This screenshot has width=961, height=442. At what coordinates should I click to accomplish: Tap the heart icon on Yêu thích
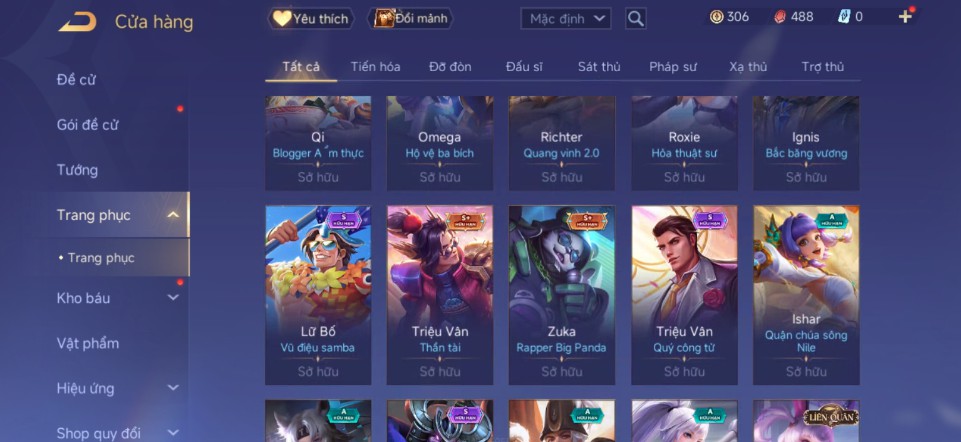[282, 18]
